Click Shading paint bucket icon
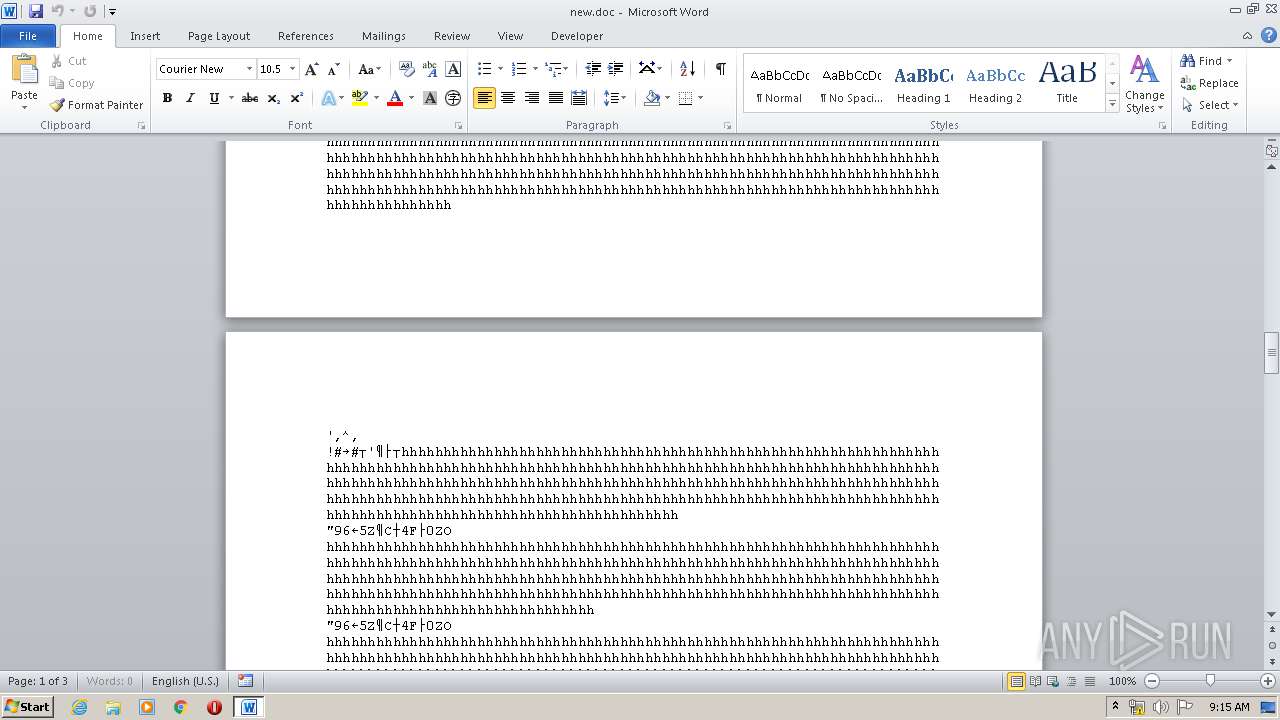Viewport: 1280px width, 720px height. [652, 98]
